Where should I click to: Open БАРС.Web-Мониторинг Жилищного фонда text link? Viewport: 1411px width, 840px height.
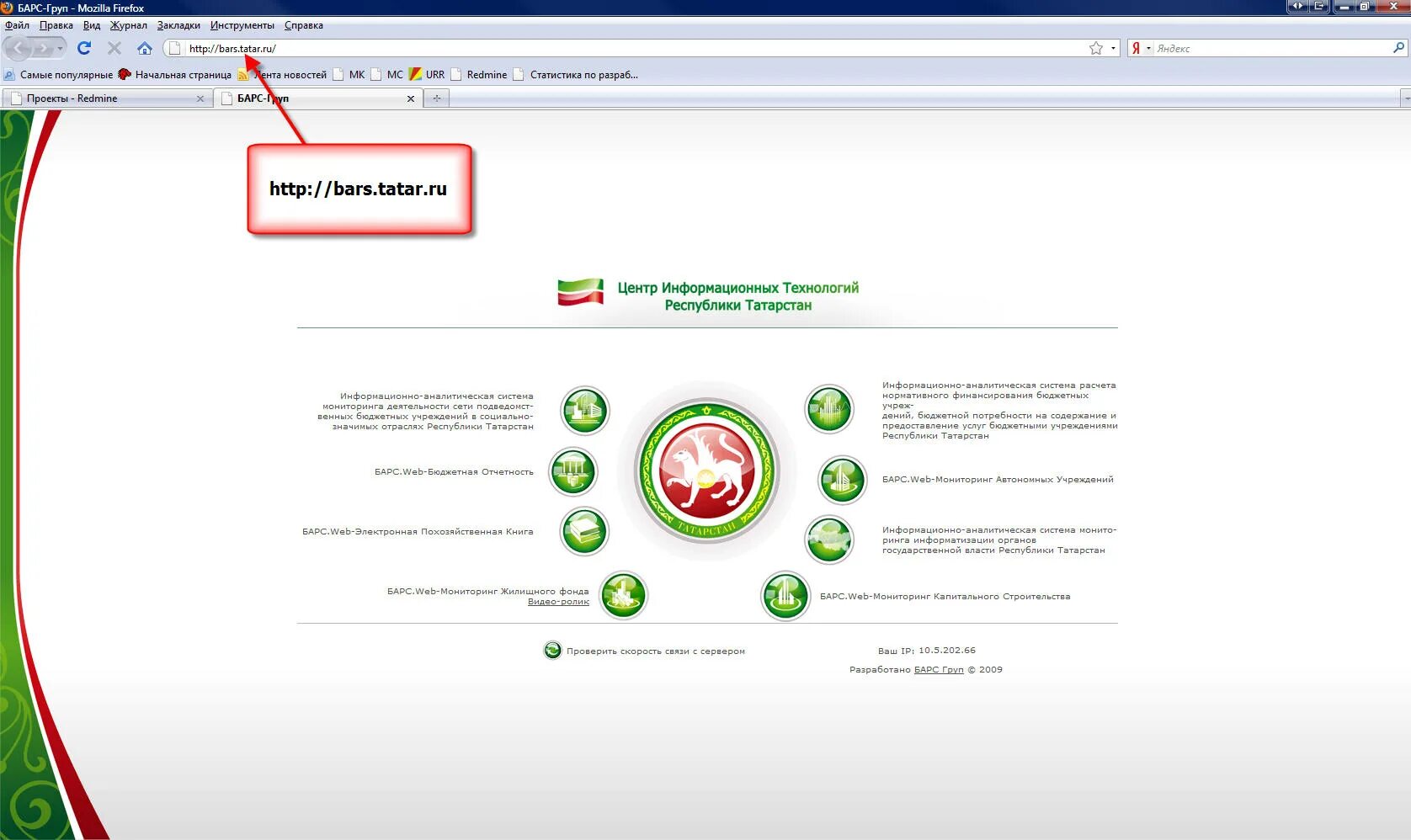coord(487,592)
